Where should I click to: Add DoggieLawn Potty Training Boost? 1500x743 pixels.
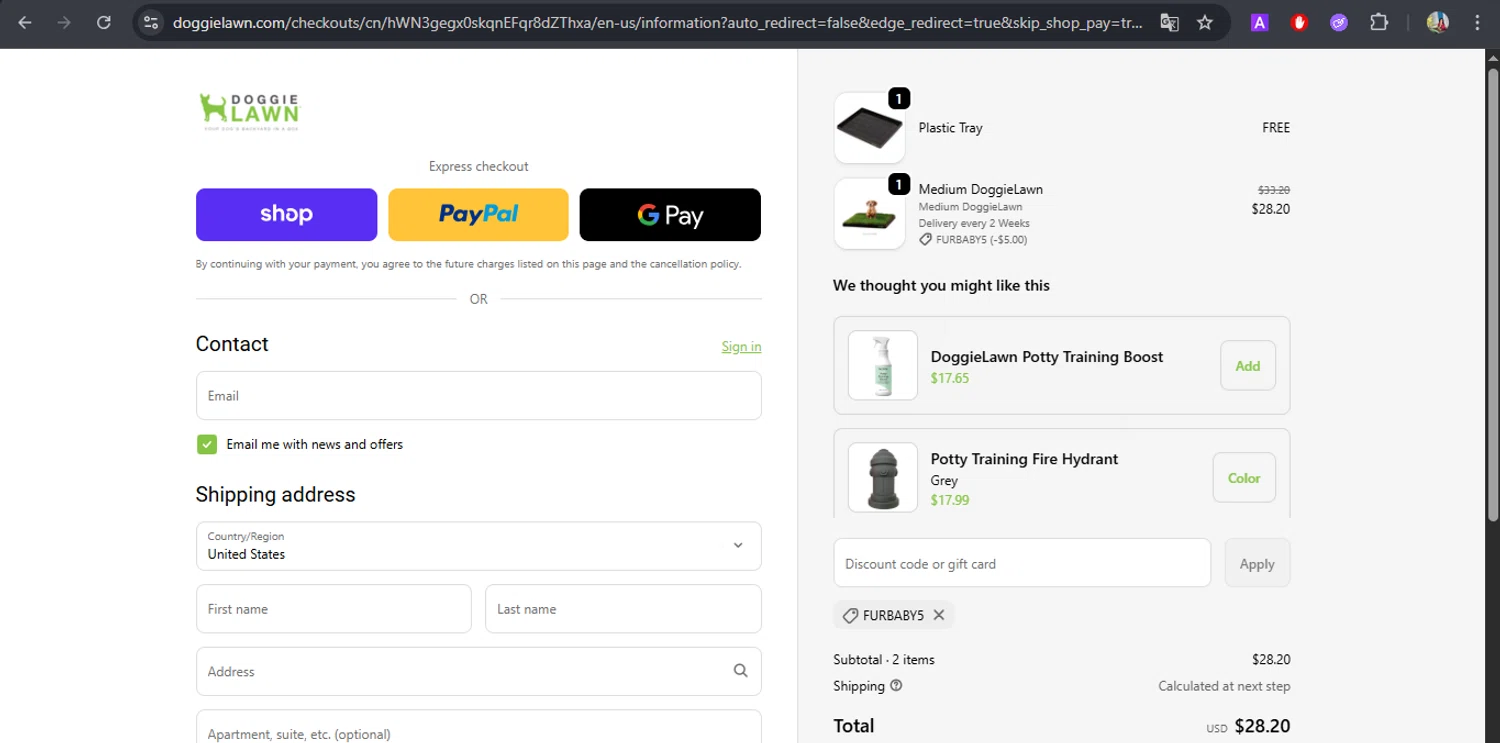(1247, 366)
